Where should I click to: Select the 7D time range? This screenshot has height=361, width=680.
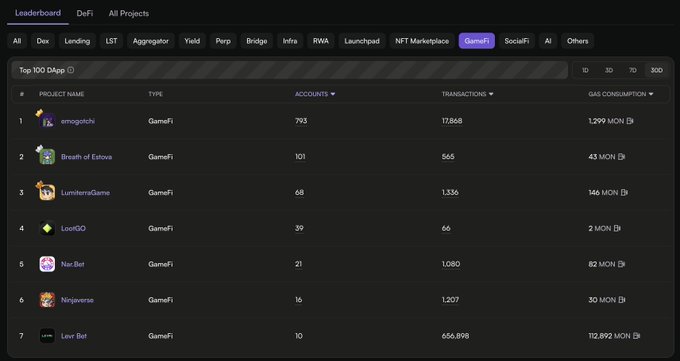point(633,70)
